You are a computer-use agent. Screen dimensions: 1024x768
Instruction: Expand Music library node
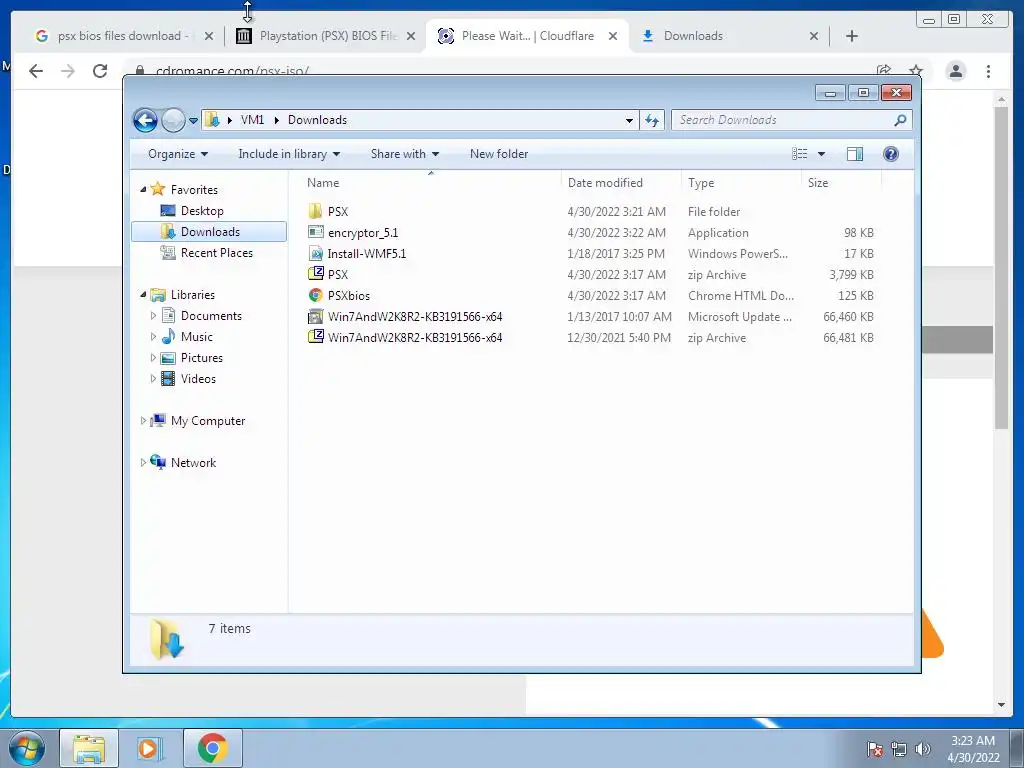tap(153, 337)
